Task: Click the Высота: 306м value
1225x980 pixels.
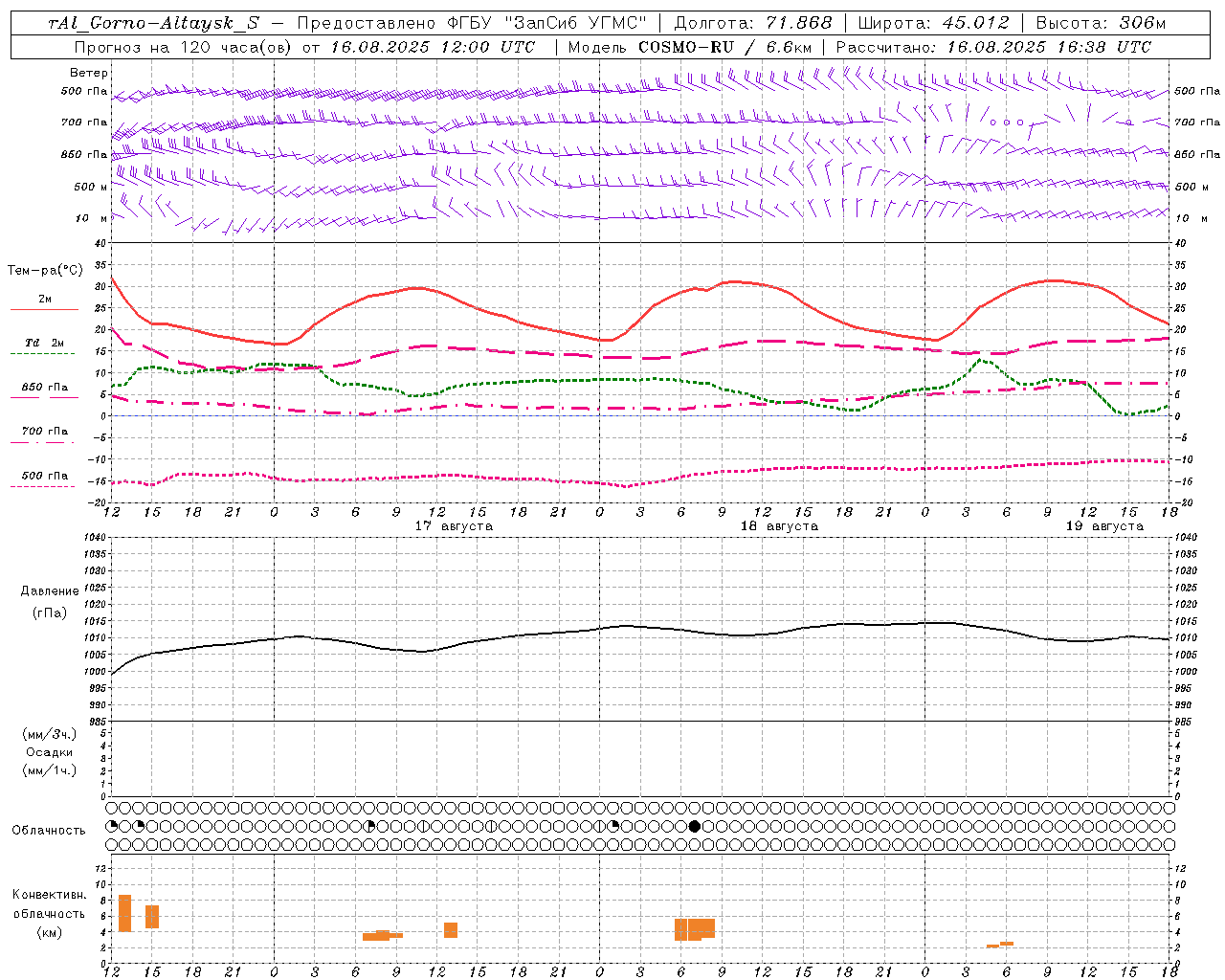Action: click(1101, 23)
